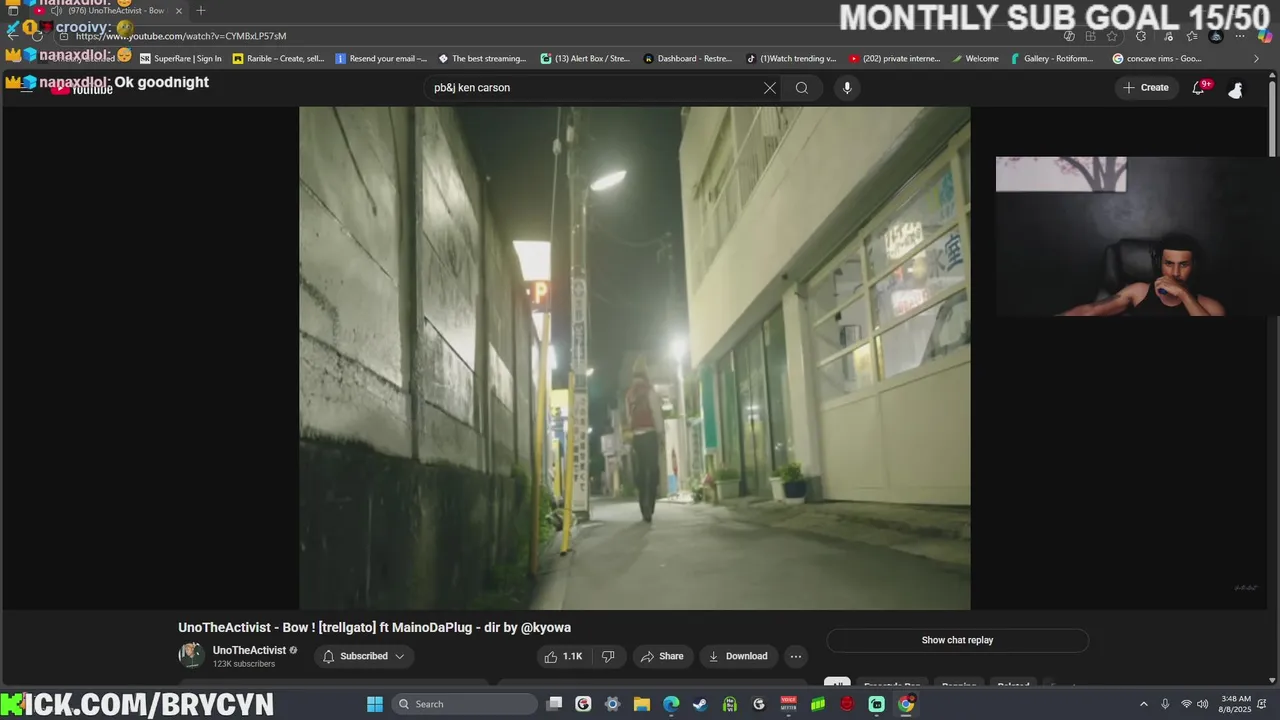The height and width of the screenshot is (720, 1280).
Task: Open The best streaming bookmark
Action: pos(482,59)
